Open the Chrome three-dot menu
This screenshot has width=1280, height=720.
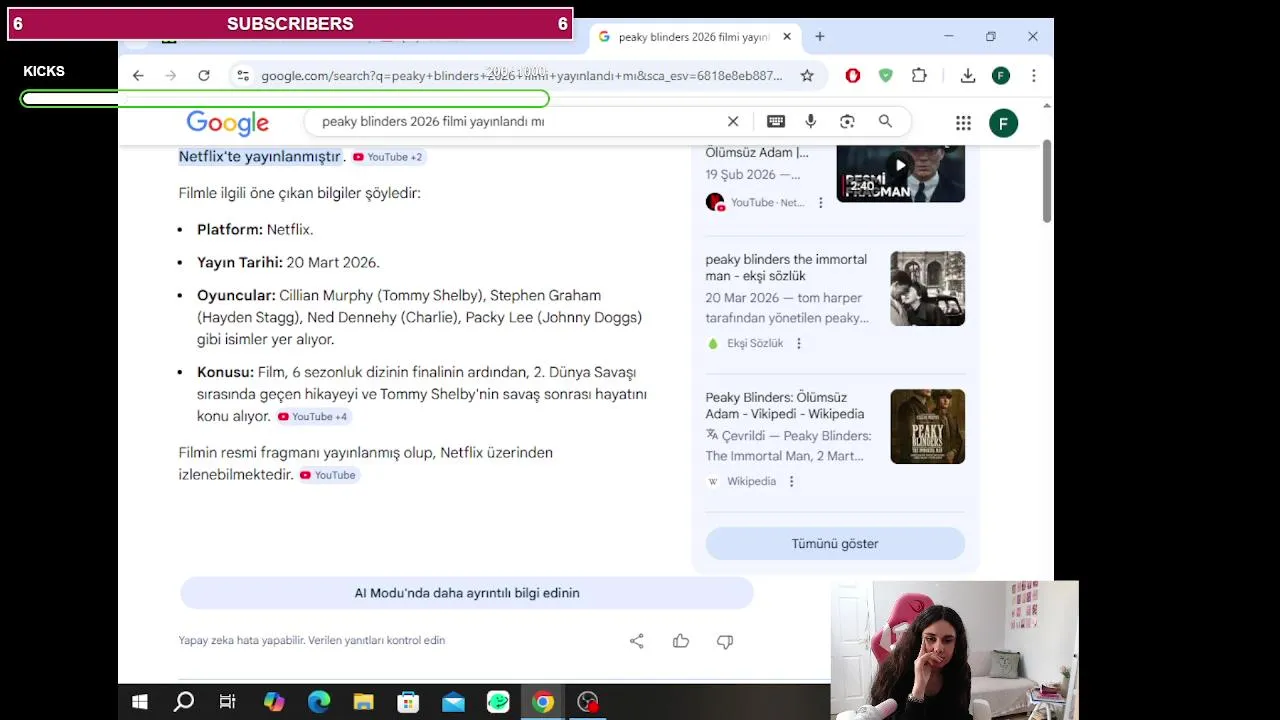click(1034, 76)
